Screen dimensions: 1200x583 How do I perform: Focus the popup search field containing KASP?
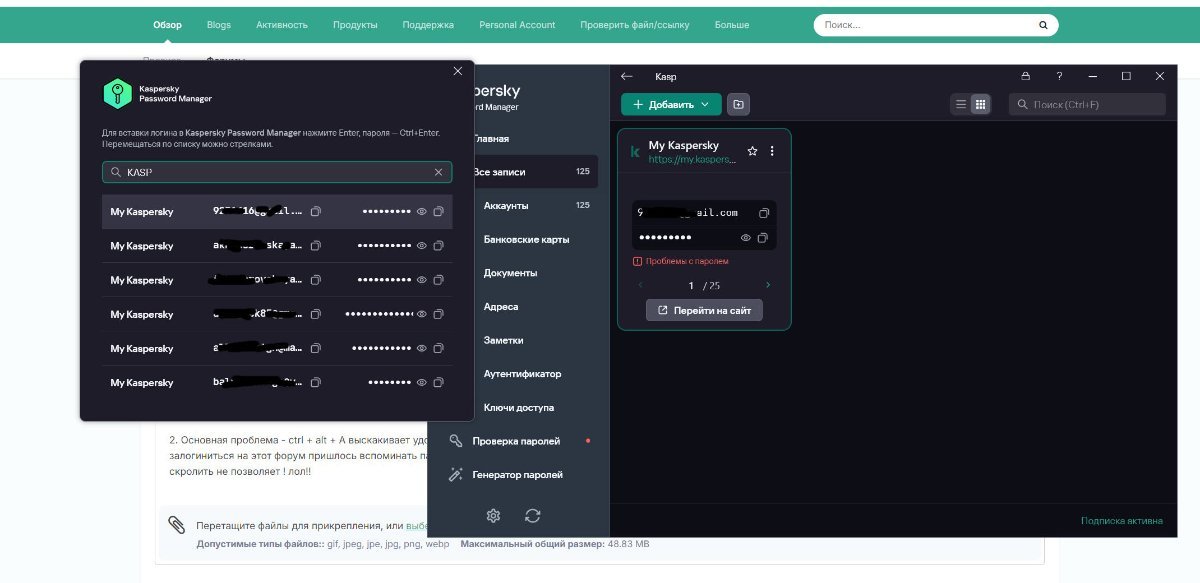point(277,172)
